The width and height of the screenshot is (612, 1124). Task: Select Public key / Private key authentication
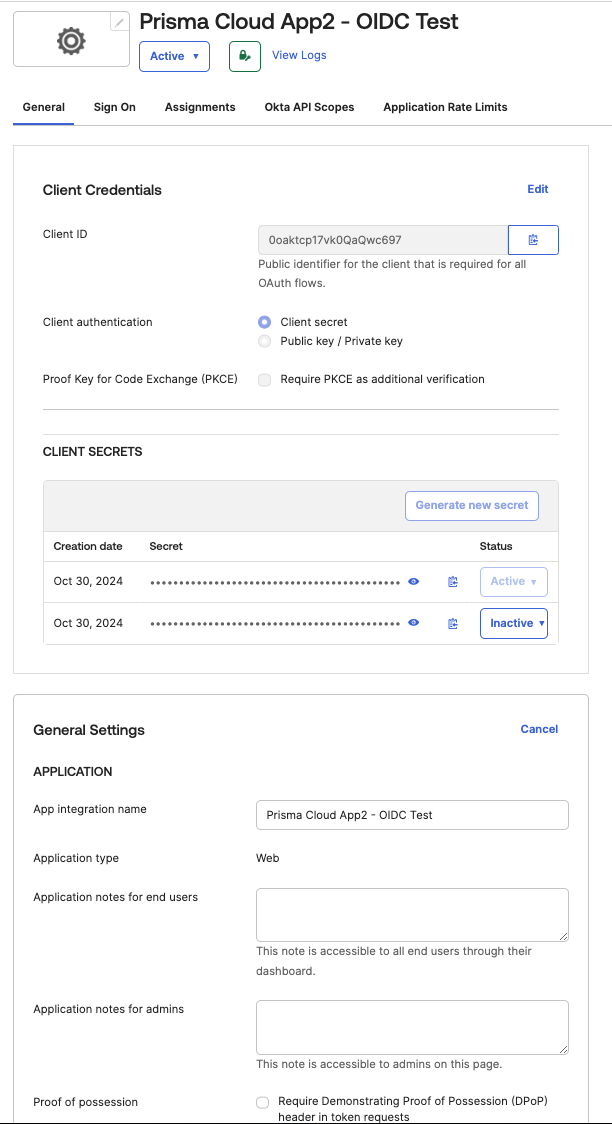[x=264, y=341]
